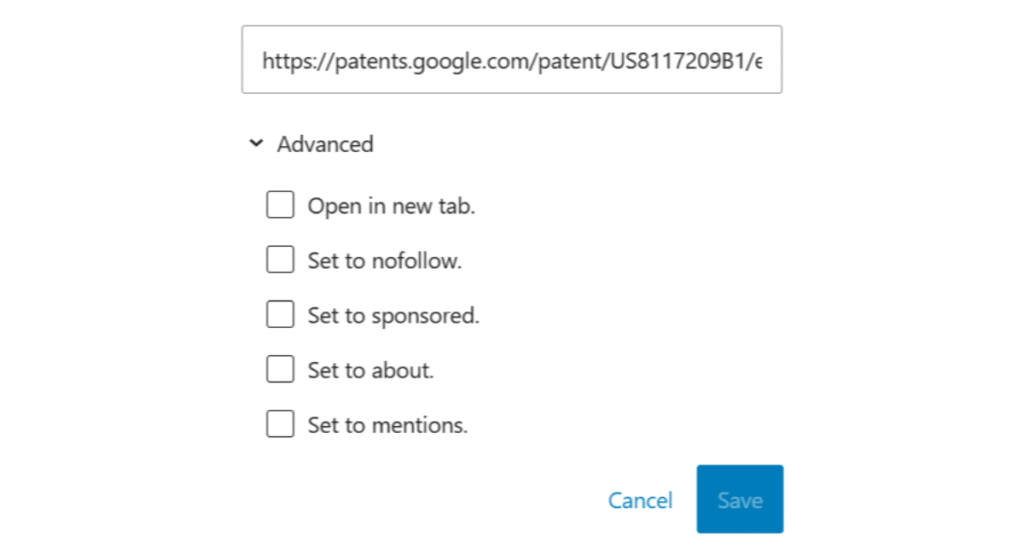The width and height of the screenshot is (1024, 555).
Task: Focus the link URL input field
Action: coord(511,60)
